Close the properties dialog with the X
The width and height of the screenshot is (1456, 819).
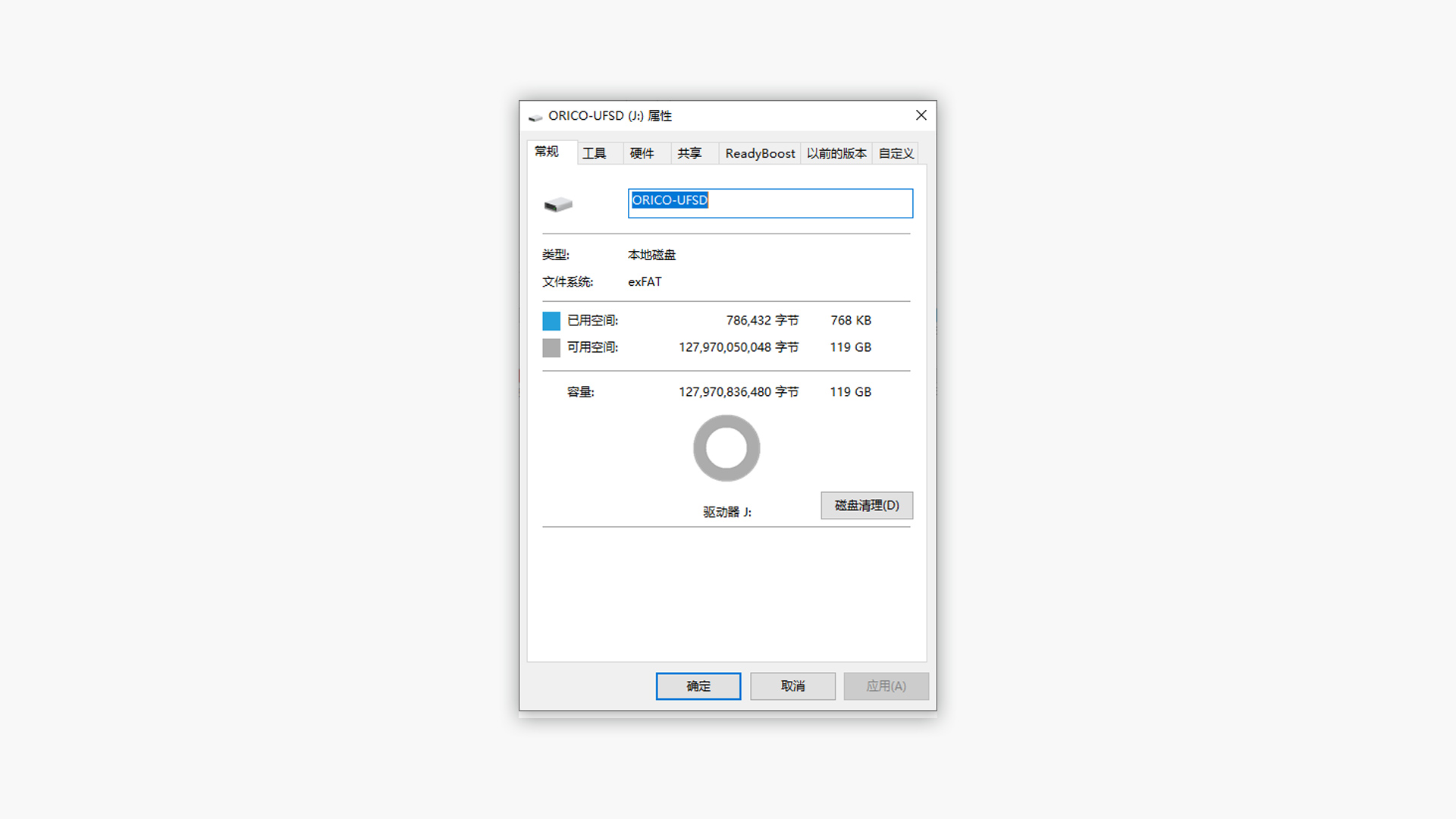921,115
